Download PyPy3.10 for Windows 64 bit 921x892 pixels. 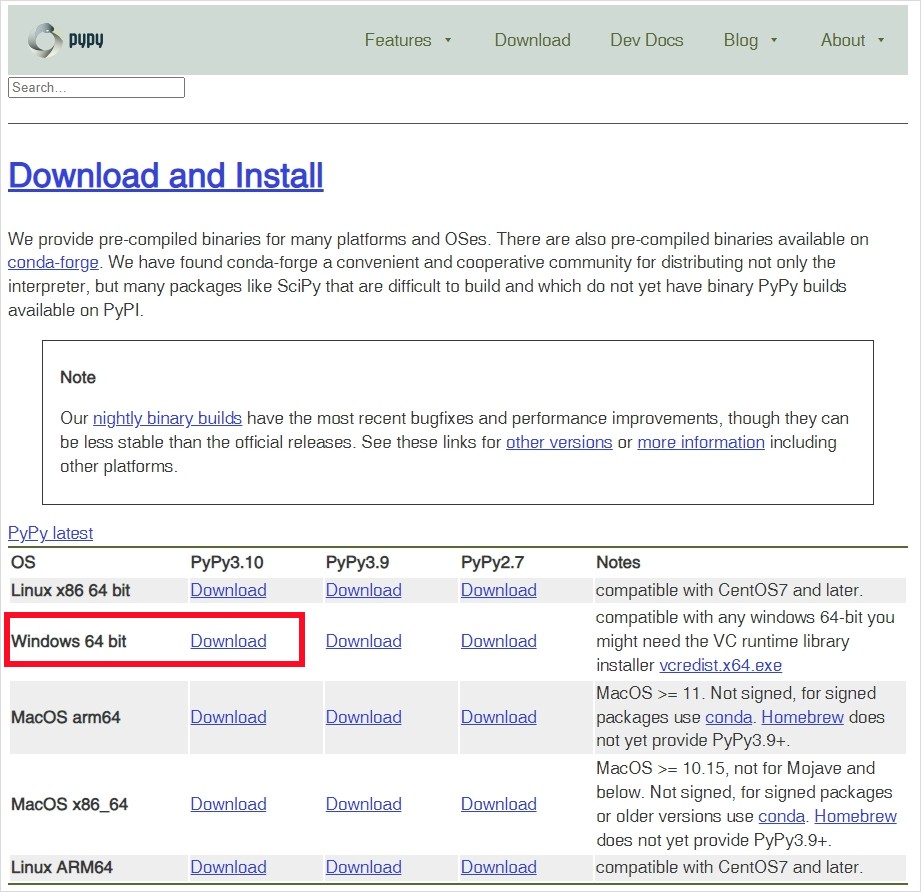[x=228, y=641]
